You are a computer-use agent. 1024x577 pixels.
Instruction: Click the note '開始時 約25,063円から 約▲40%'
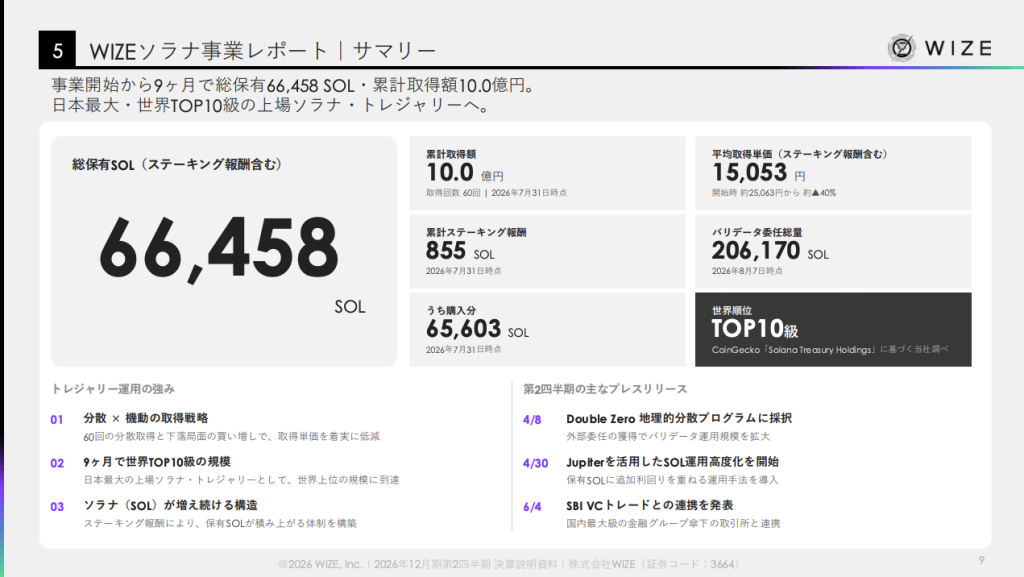(x=774, y=193)
